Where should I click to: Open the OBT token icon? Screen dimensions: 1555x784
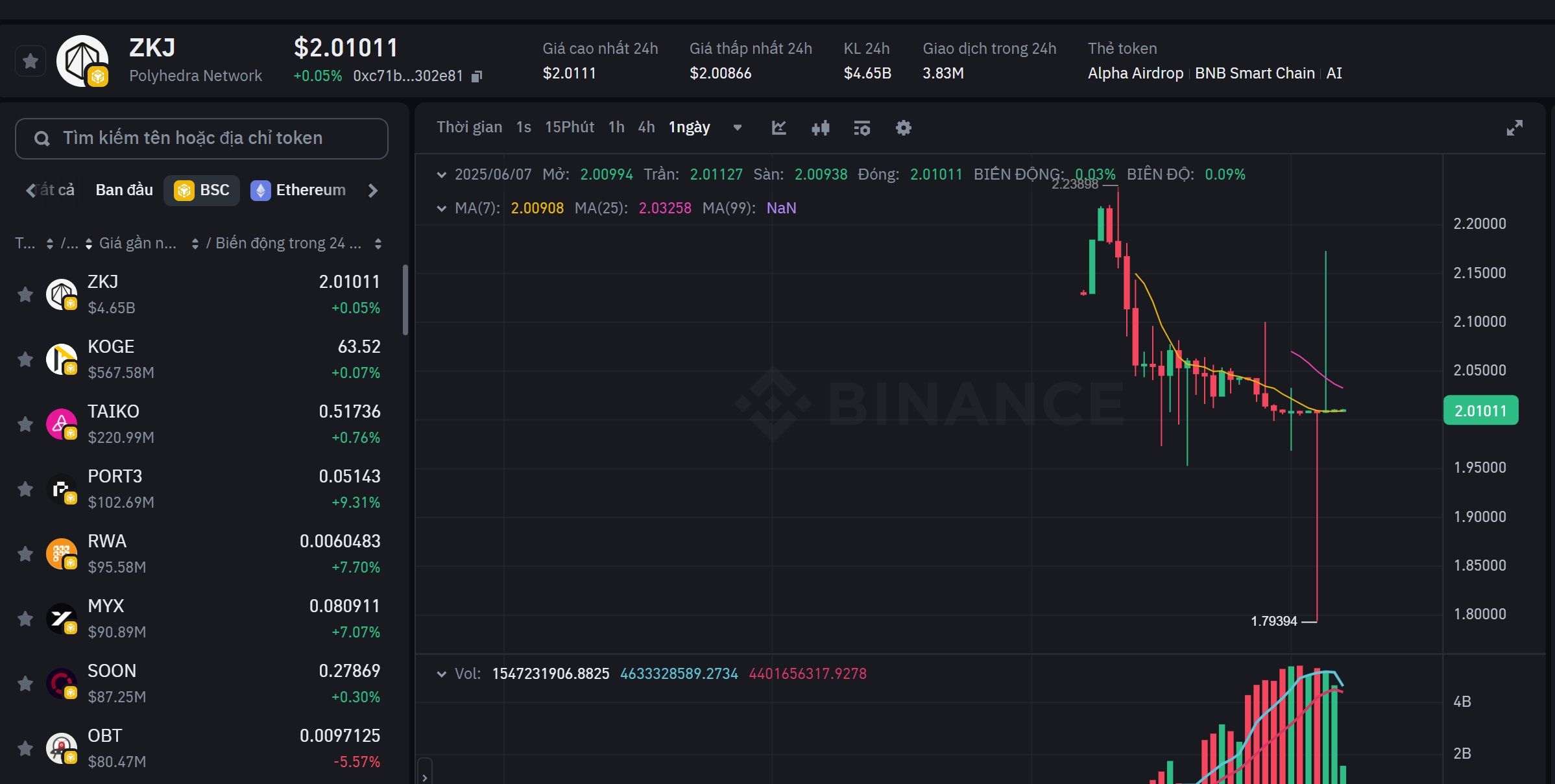[62, 748]
